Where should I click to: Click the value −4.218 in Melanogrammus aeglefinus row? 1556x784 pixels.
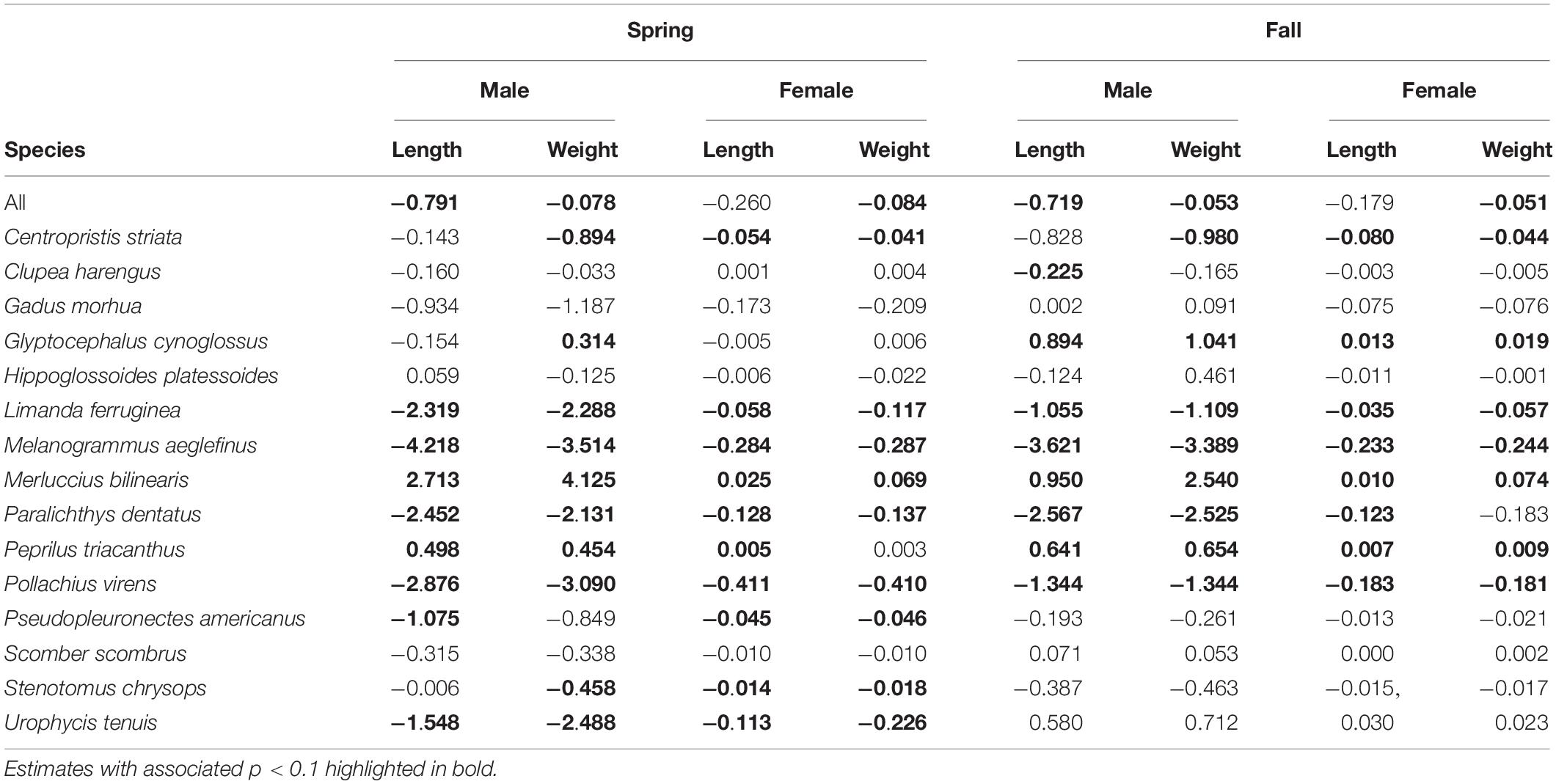[x=425, y=446]
